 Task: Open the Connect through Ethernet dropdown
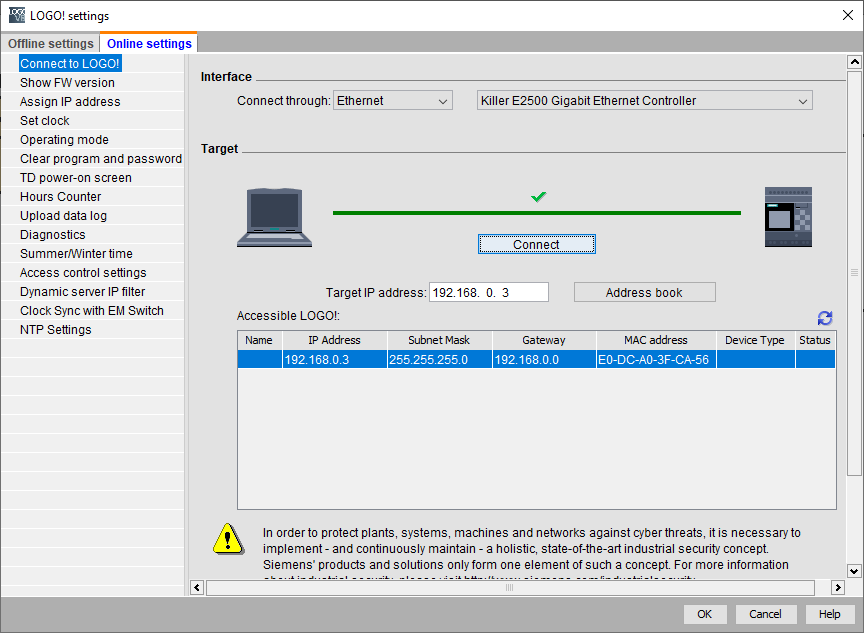(393, 101)
